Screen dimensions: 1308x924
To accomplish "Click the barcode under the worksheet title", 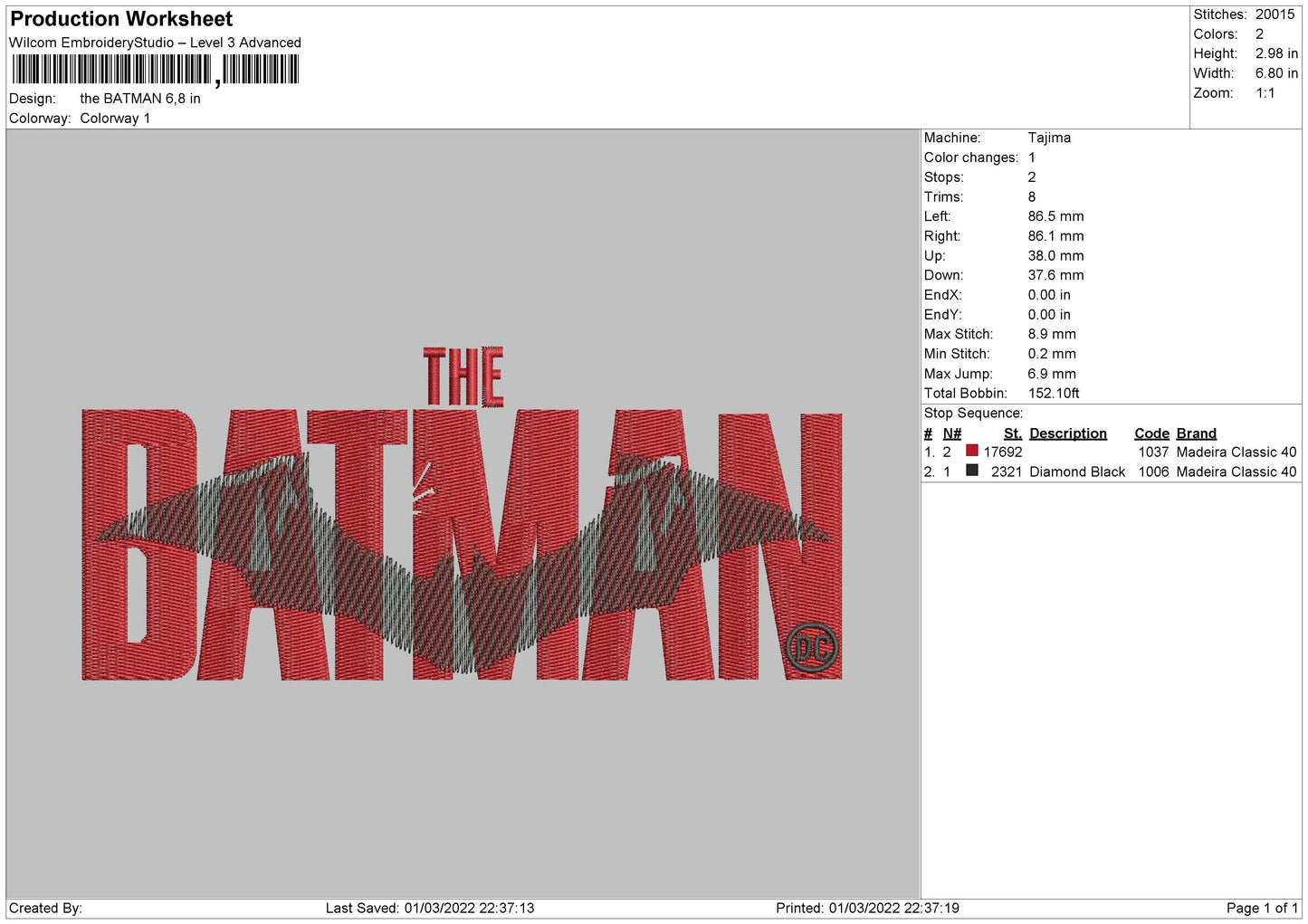I will [x=155, y=70].
